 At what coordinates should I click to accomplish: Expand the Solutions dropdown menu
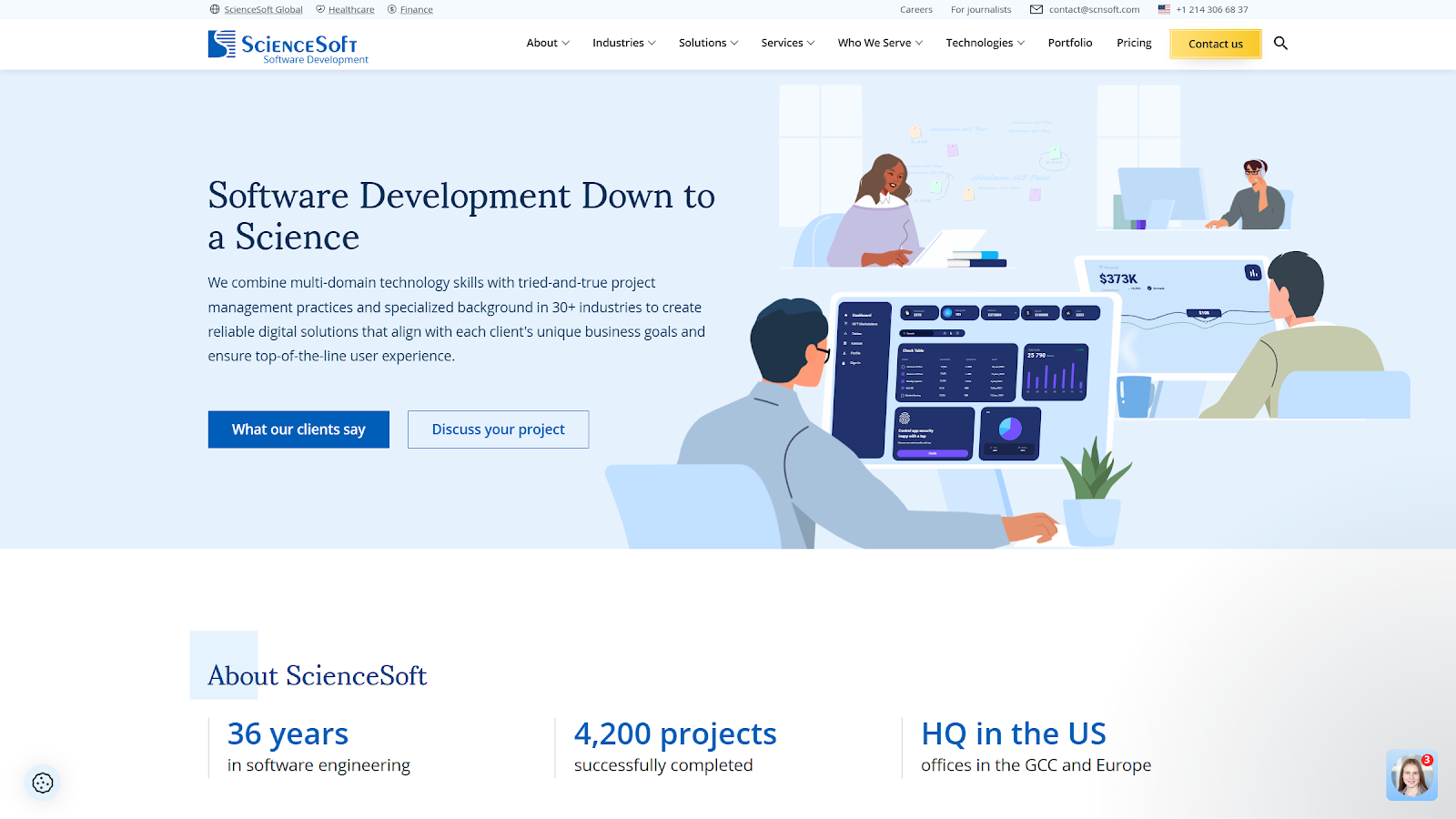pos(709,43)
